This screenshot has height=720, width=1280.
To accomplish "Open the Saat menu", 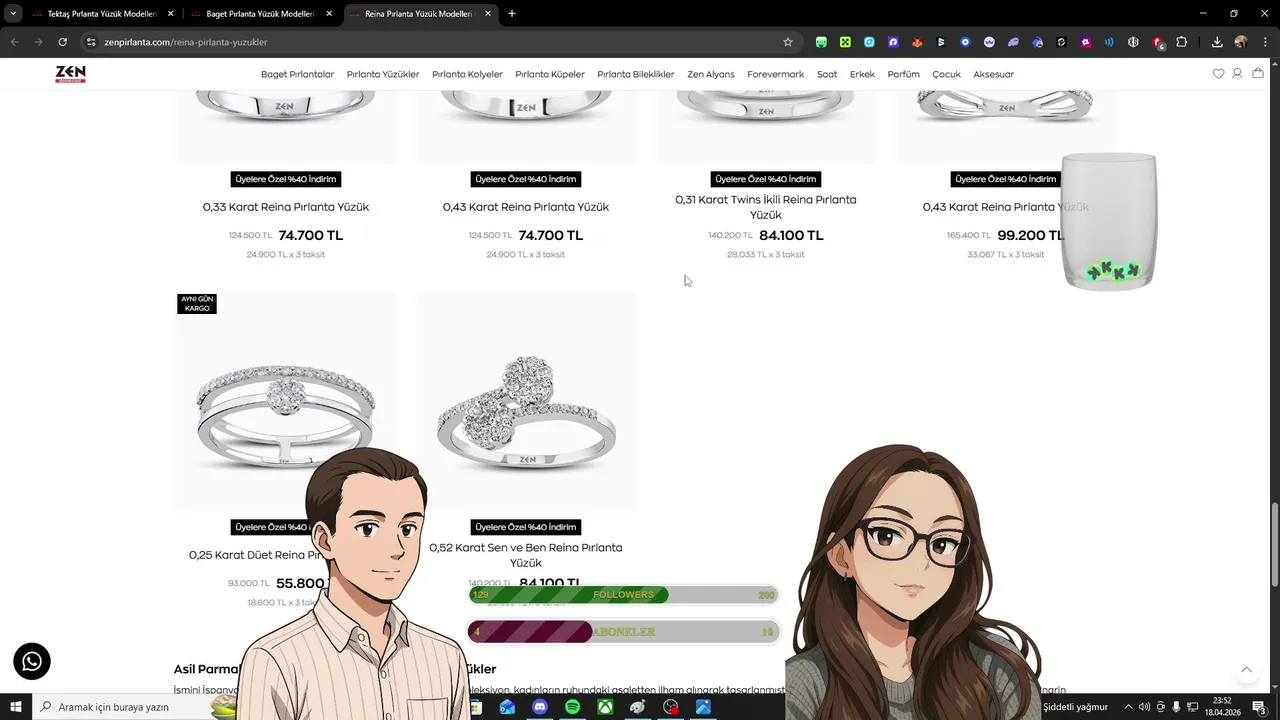I will tap(827, 74).
